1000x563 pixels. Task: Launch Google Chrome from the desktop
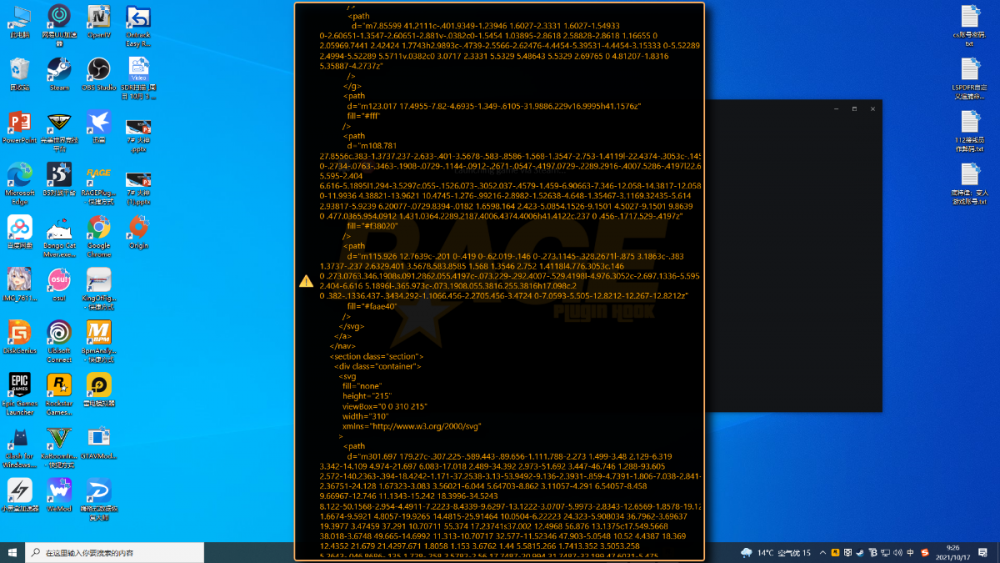coord(99,237)
